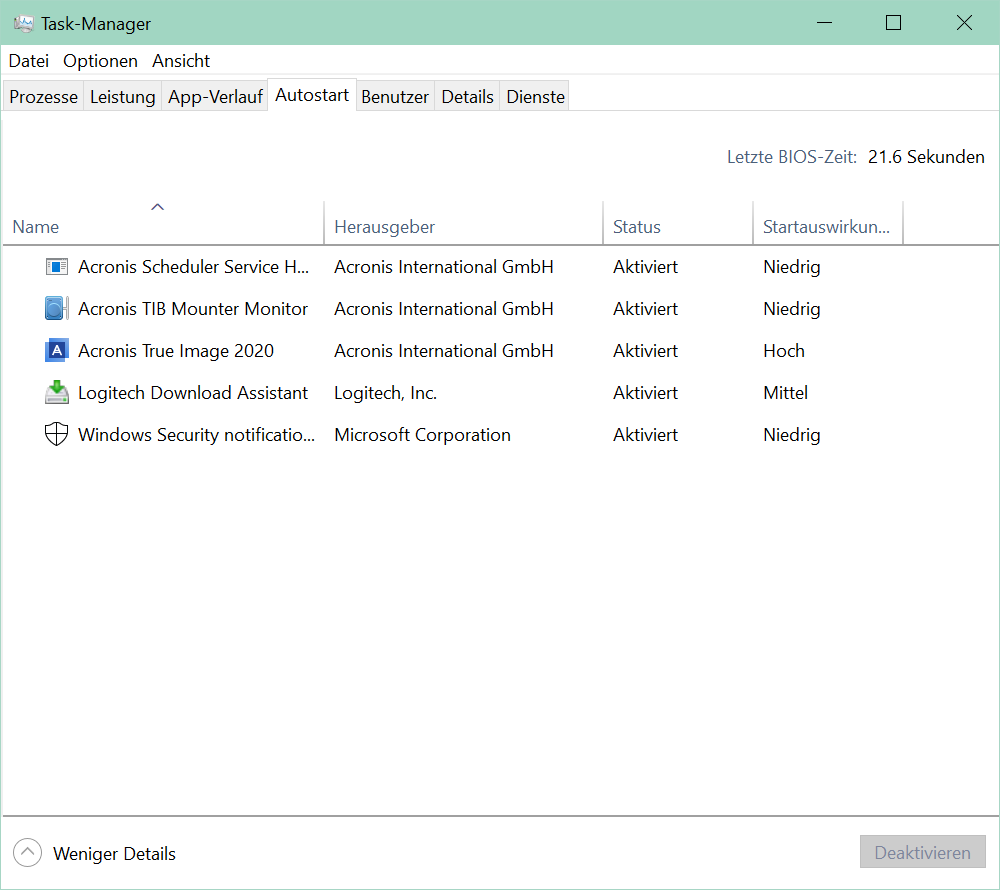
Task: Click the Windows Security shield icon
Action: click(57, 435)
